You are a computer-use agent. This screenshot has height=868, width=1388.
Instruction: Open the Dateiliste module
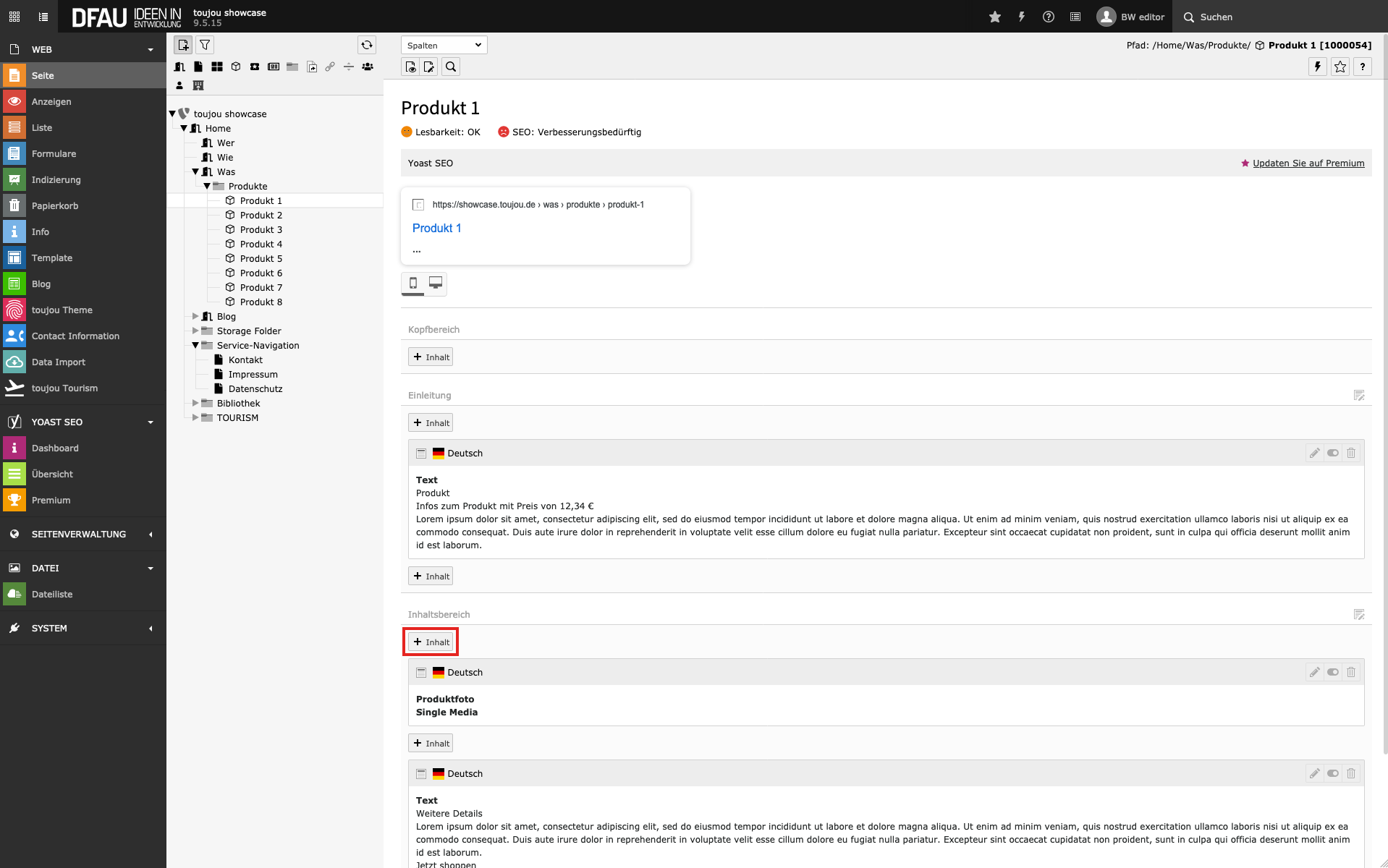(x=52, y=594)
